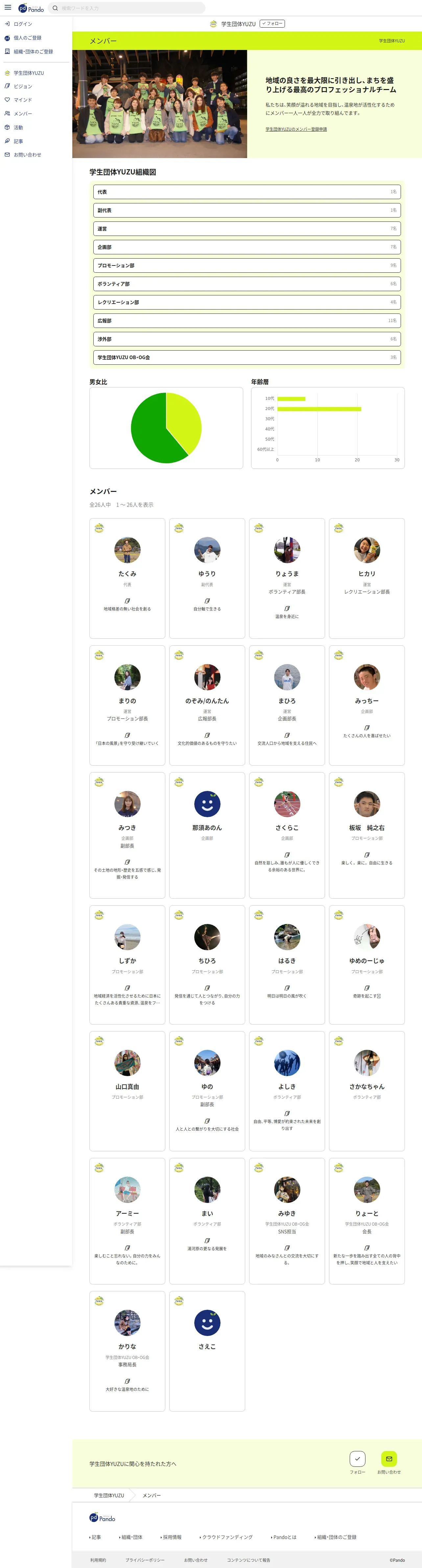Click the login arrow icon in sidebar
The image size is (422, 1568).
pos(7,24)
